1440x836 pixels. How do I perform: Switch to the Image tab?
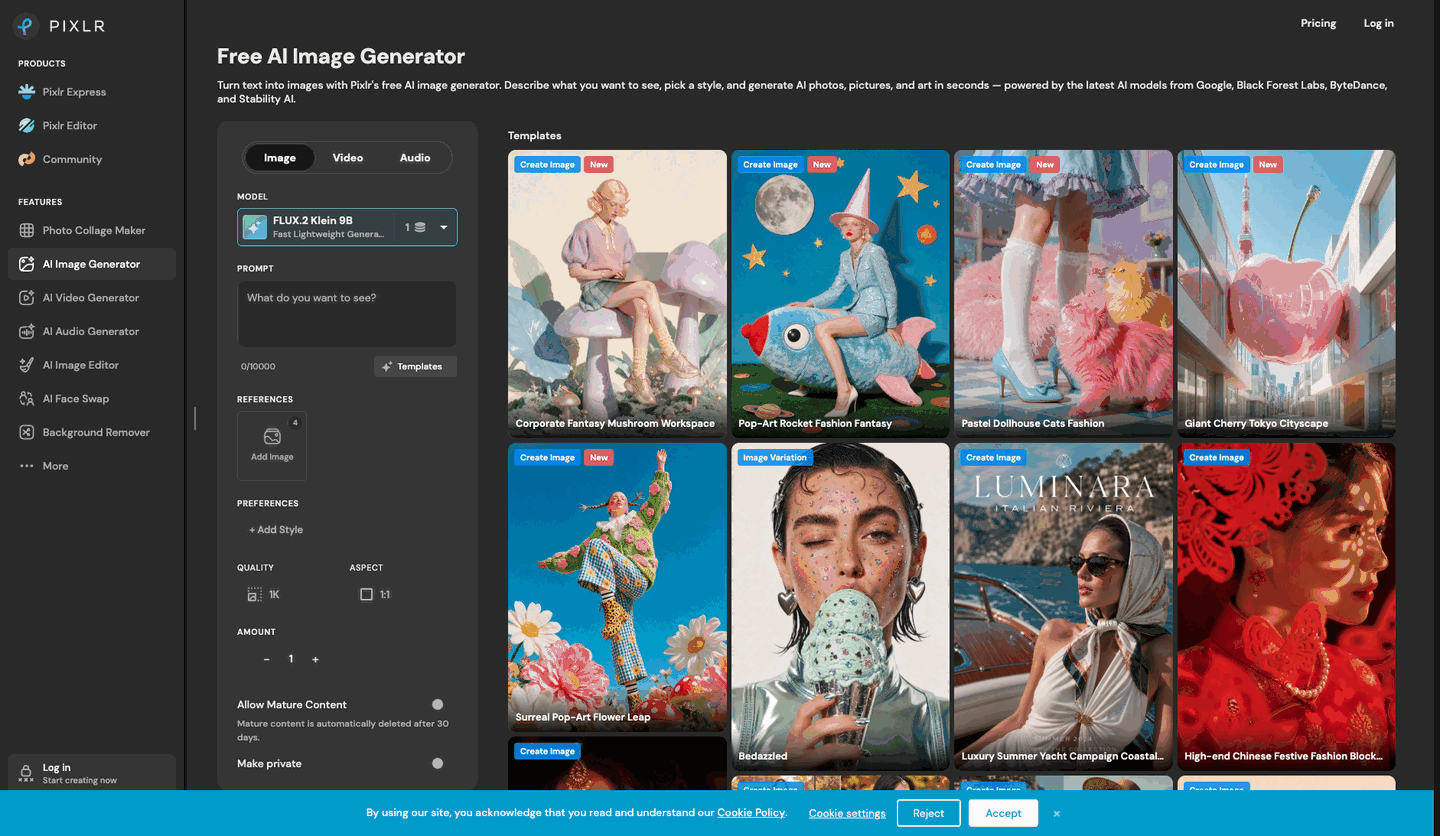coord(280,158)
